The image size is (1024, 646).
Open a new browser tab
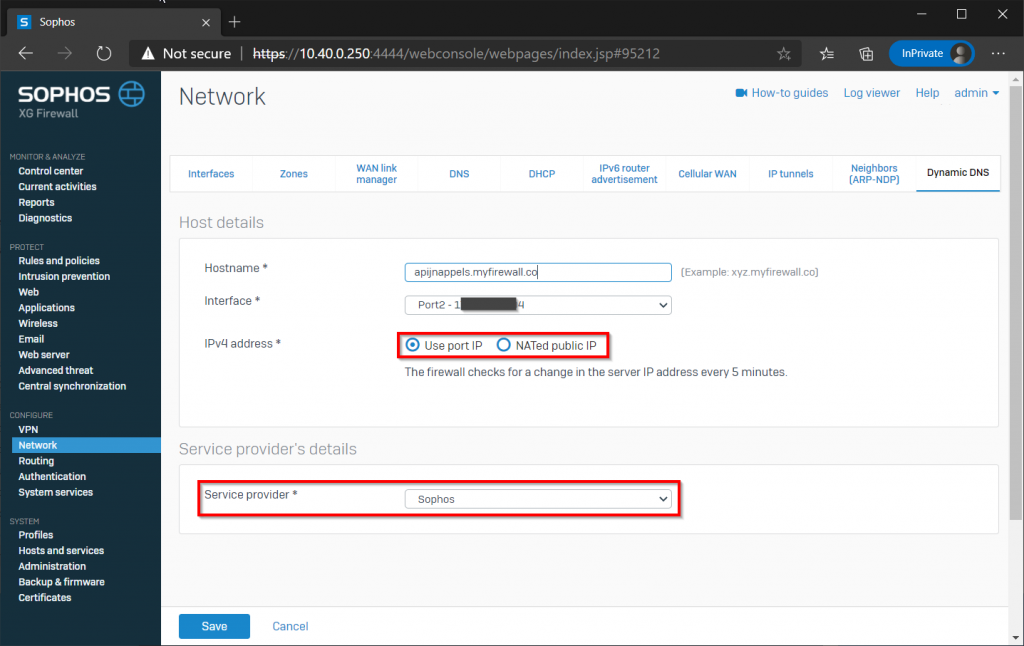coord(234,22)
